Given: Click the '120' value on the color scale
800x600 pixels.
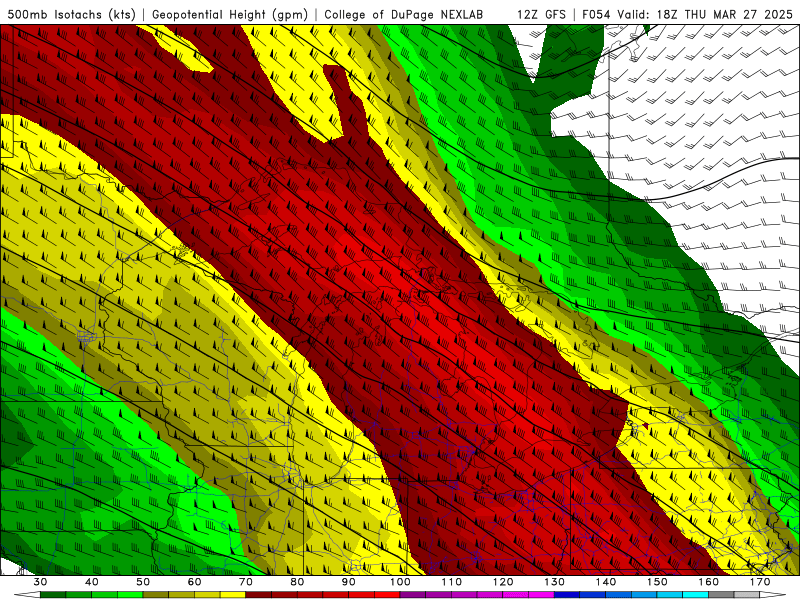Looking at the screenshot, I should pyautogui.click(x=503, y=582).
